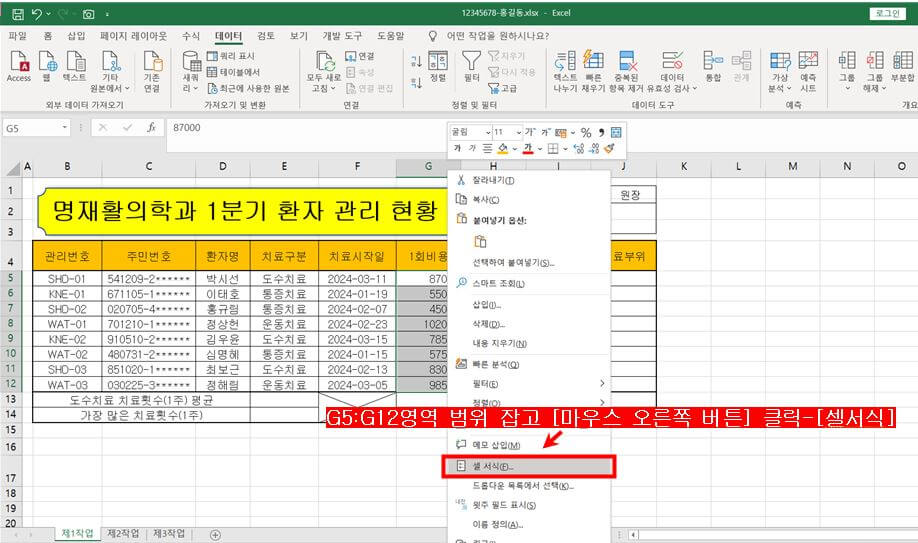Click 중복된 항목 제거 remove duplicates
This screenshot has width=918, height=543.
click(x=626, y=71)
